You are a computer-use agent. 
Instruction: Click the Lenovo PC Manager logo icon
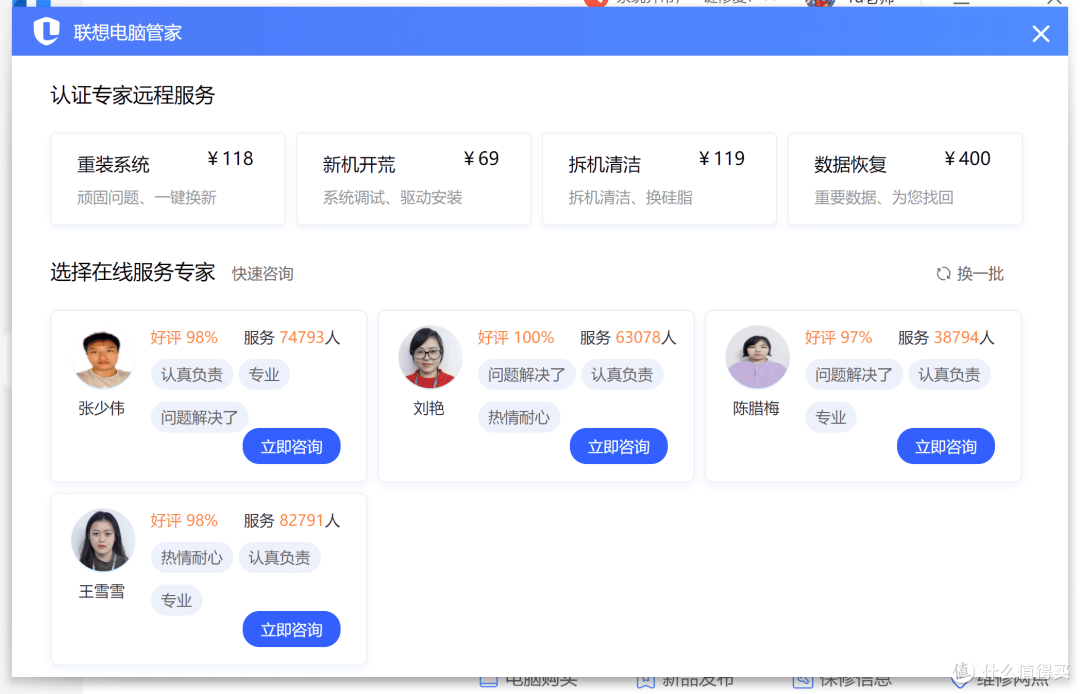(47, 32)
